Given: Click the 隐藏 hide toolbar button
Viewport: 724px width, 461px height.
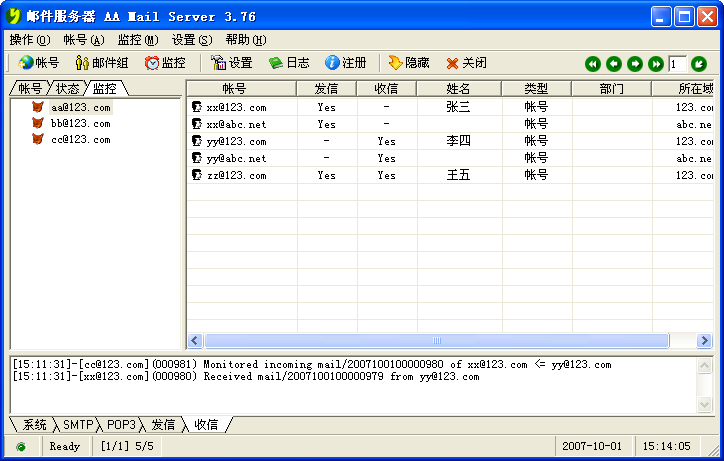Looking at the screenshot, I should point(409,63).
